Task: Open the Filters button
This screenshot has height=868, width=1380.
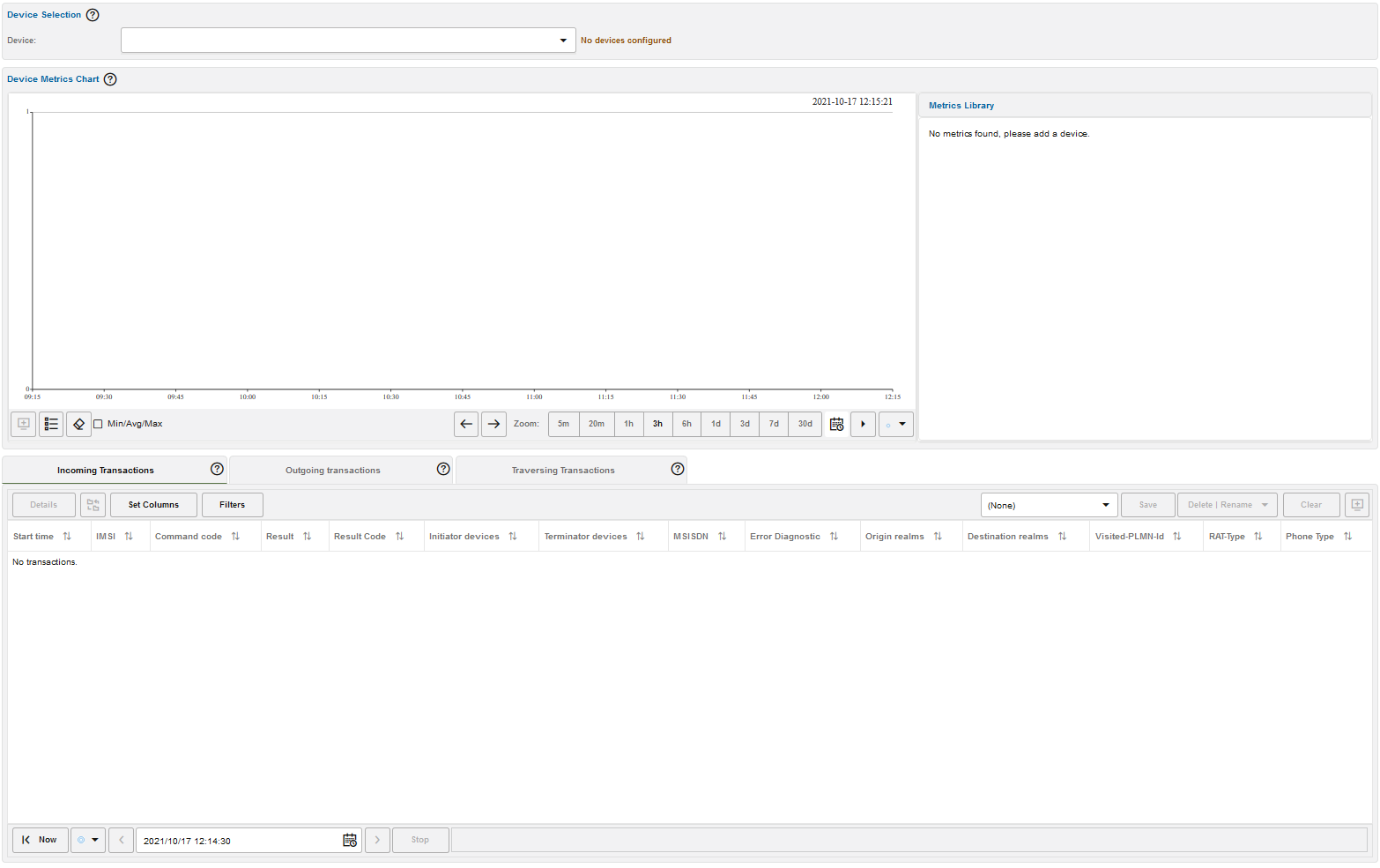Action: [233, 505]
